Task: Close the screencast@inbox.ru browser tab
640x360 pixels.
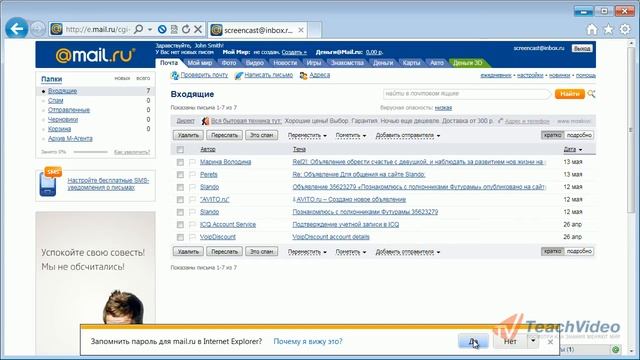Action: coord(301,30)
